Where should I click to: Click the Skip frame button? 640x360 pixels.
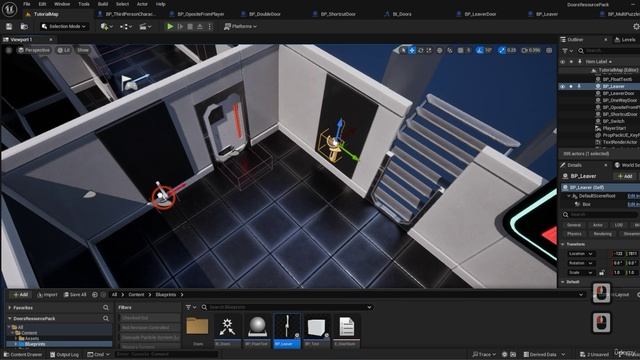(180, 27)
